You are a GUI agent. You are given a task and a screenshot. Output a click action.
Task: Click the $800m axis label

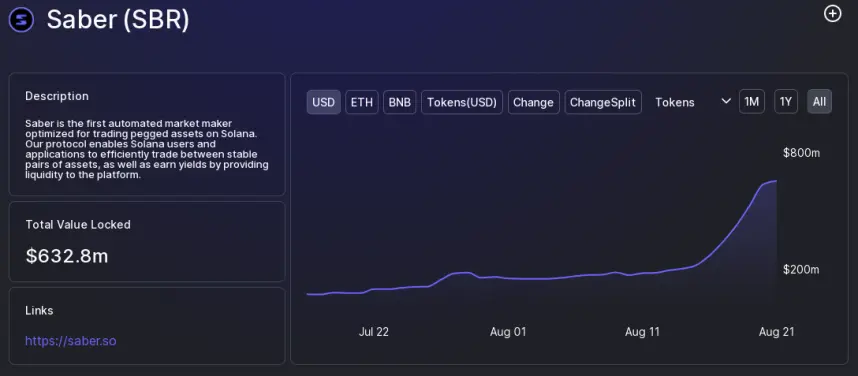802,153
